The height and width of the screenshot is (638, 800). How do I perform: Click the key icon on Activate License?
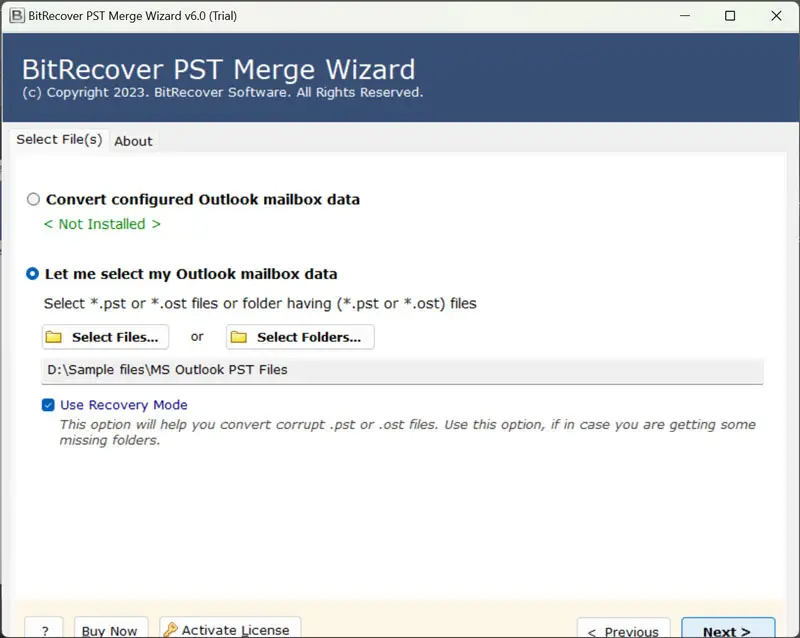[171, 630]
